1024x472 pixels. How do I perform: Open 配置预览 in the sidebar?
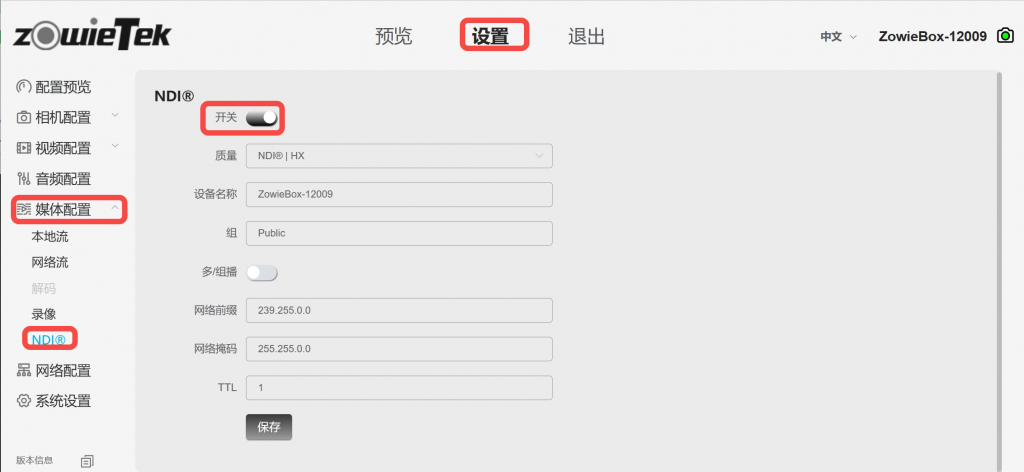pyautogui.click(x=63, y=87)
